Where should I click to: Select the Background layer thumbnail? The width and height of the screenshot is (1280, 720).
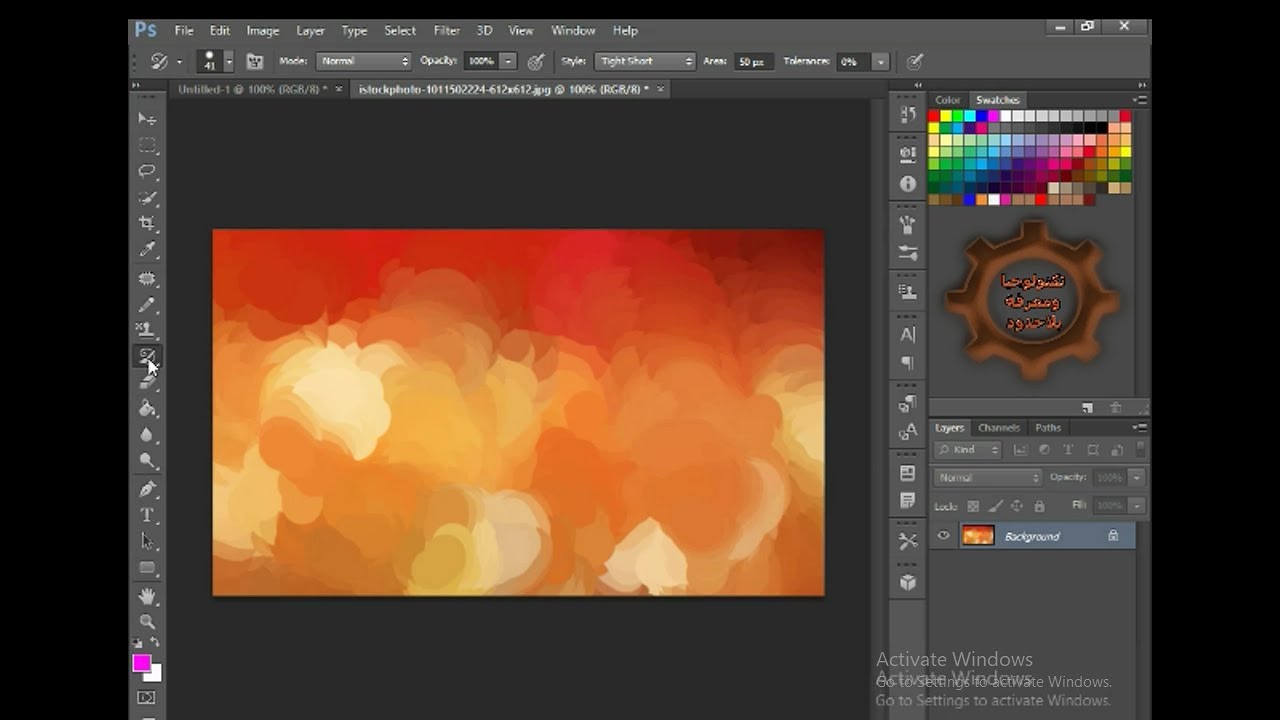pyautogui.click(x=978, y=536)
